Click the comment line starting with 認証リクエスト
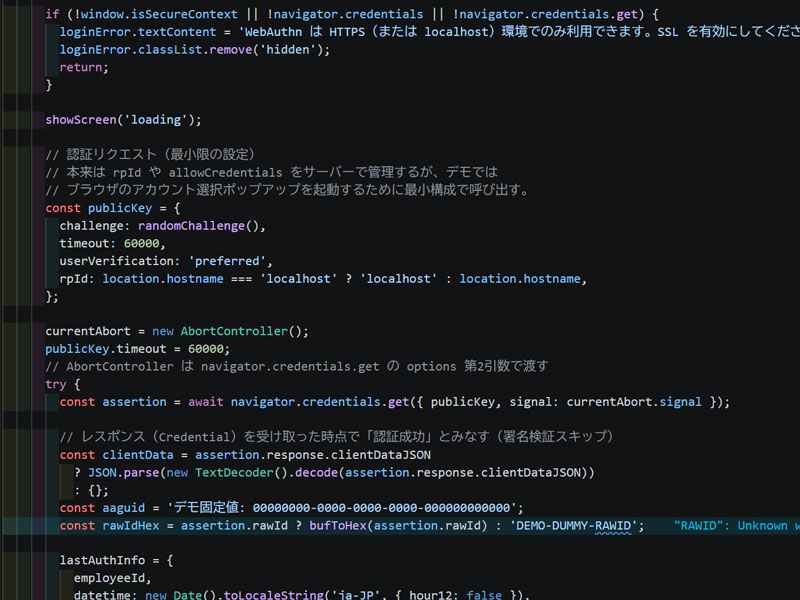 tap(150, 154)
